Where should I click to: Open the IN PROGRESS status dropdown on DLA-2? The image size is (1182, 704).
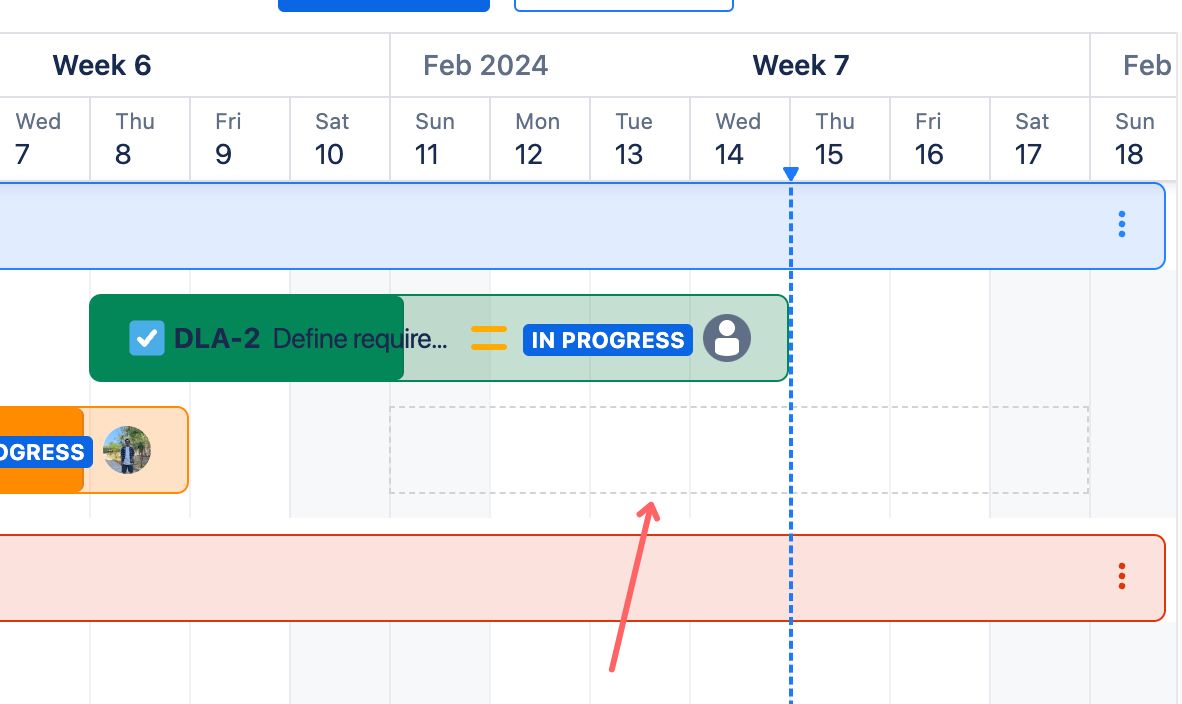coord(607,340)
